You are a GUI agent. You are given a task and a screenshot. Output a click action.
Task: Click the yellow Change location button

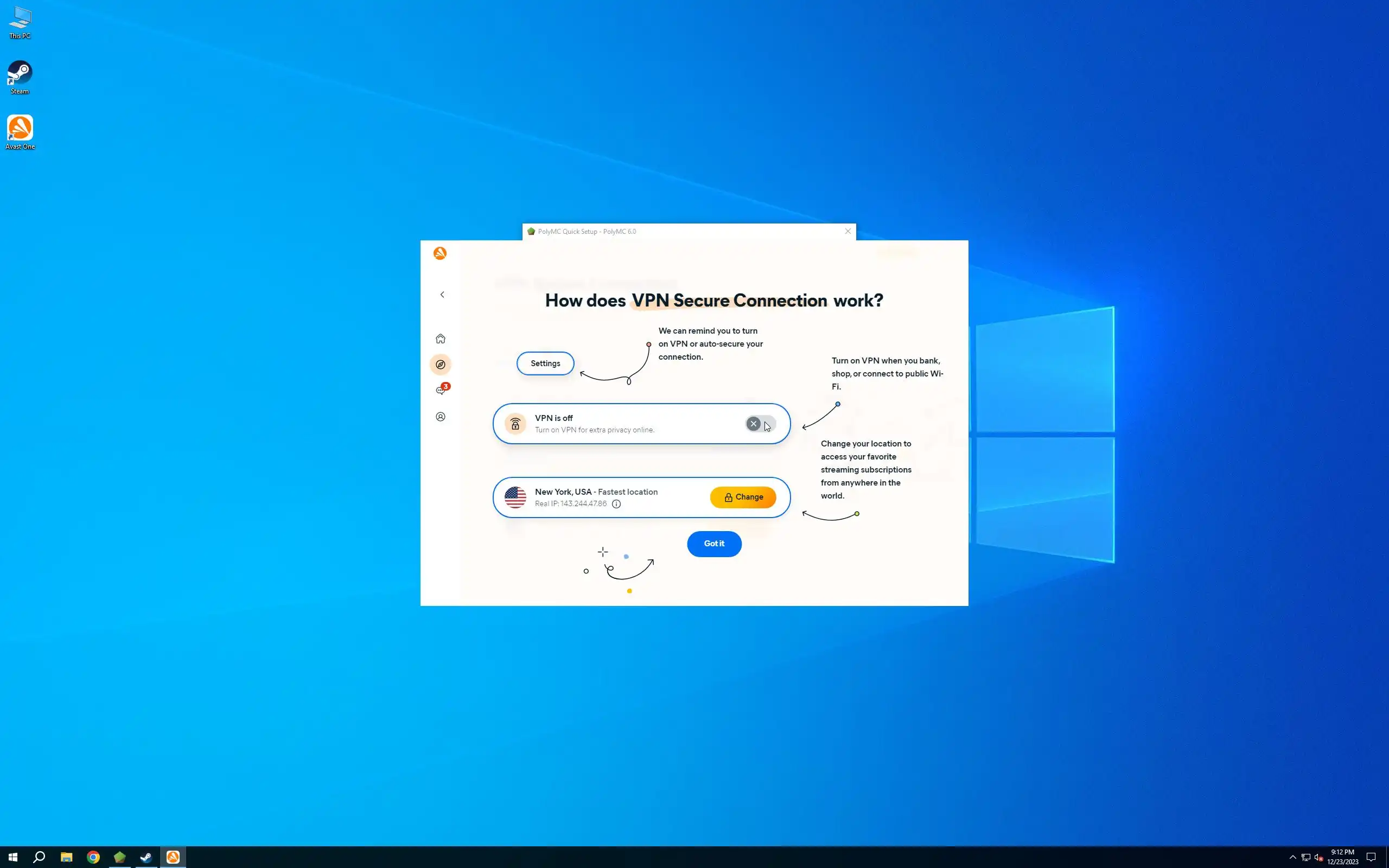743,497
